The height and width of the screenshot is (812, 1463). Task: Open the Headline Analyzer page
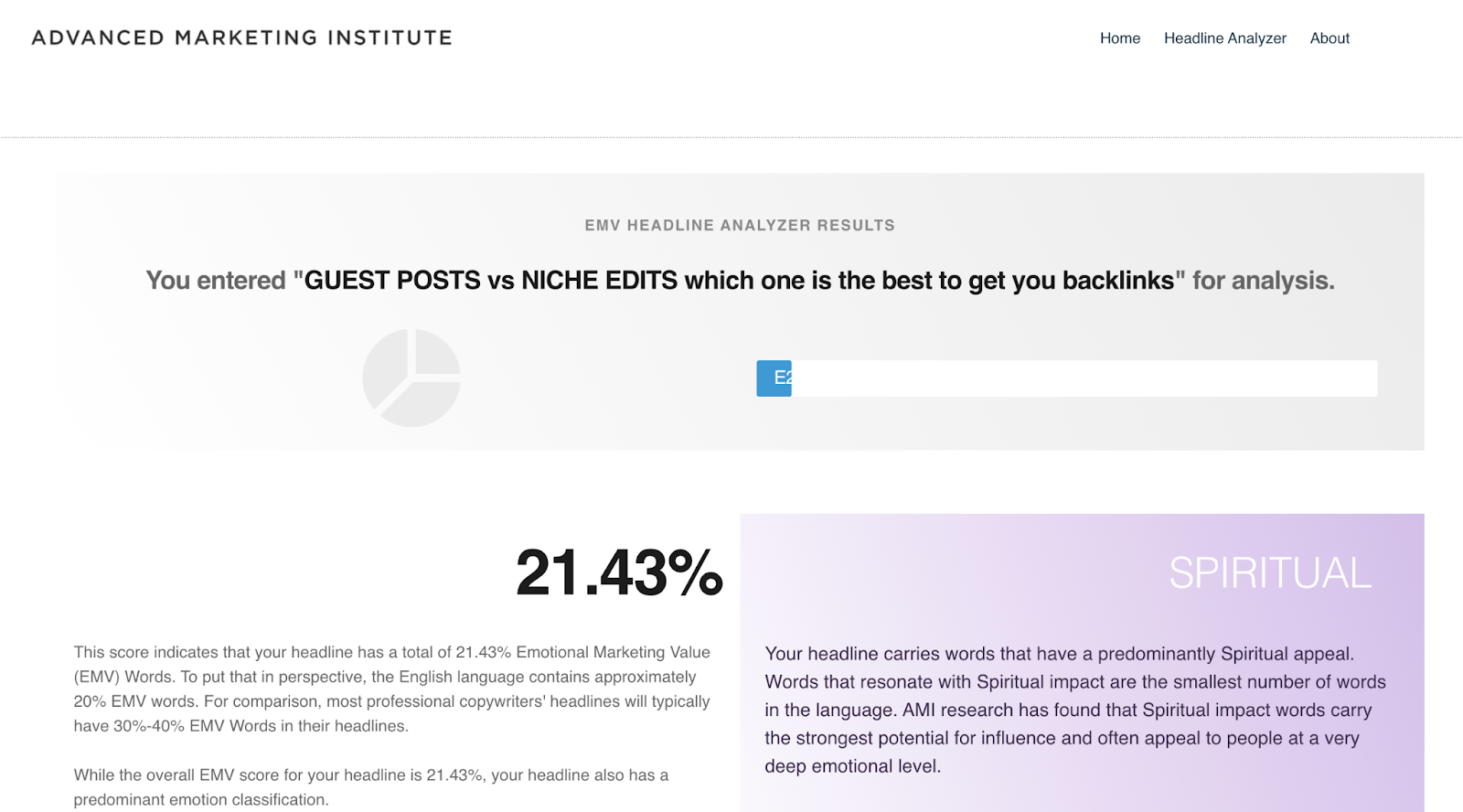pos(1224,38)
